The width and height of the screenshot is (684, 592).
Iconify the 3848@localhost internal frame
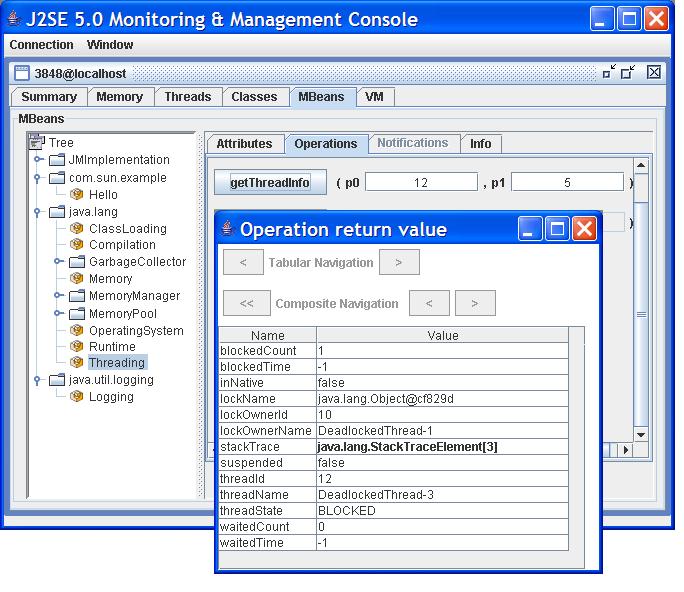[x=609, y=72]
